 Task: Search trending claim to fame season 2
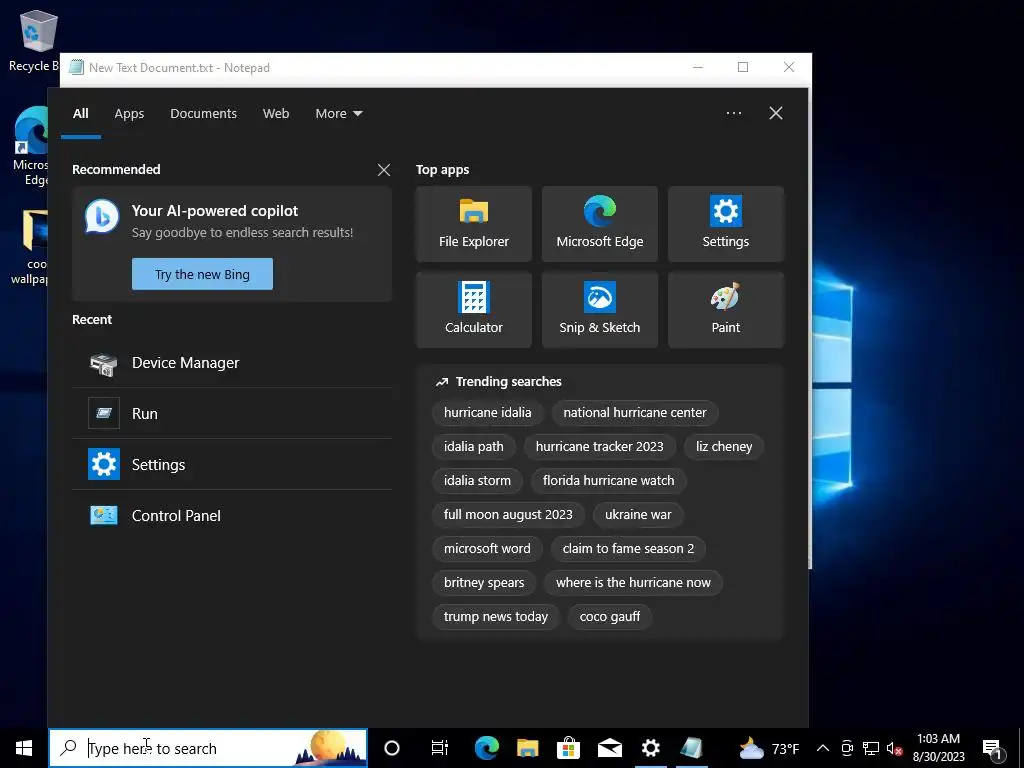click(628, 549)
